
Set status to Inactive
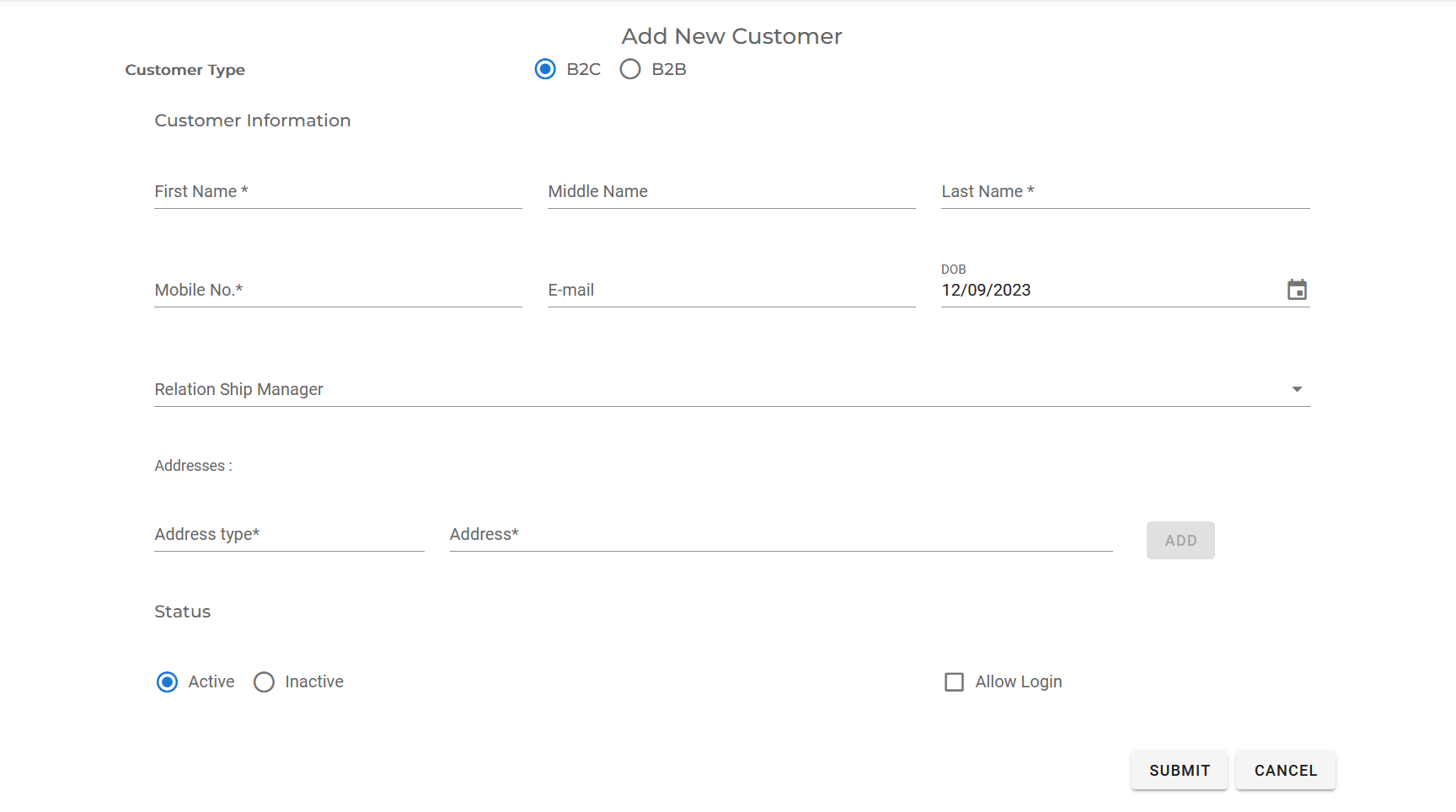pyautogui.click(x=264, y=681)
